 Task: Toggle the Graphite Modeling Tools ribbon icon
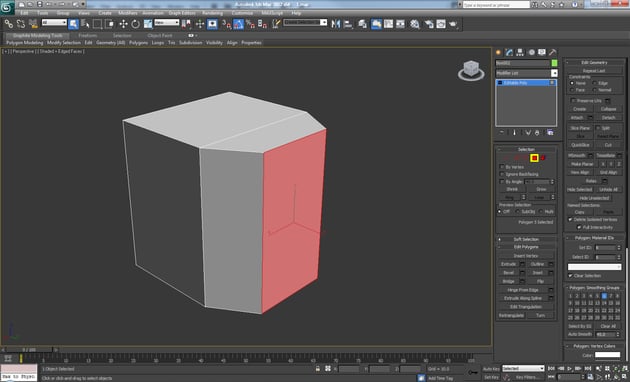pos(376,24)
